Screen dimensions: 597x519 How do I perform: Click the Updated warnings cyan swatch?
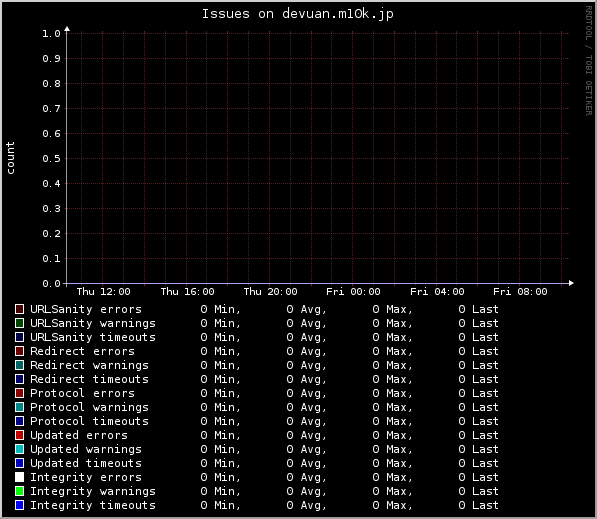pyautogui.click(x=19, y=449)
